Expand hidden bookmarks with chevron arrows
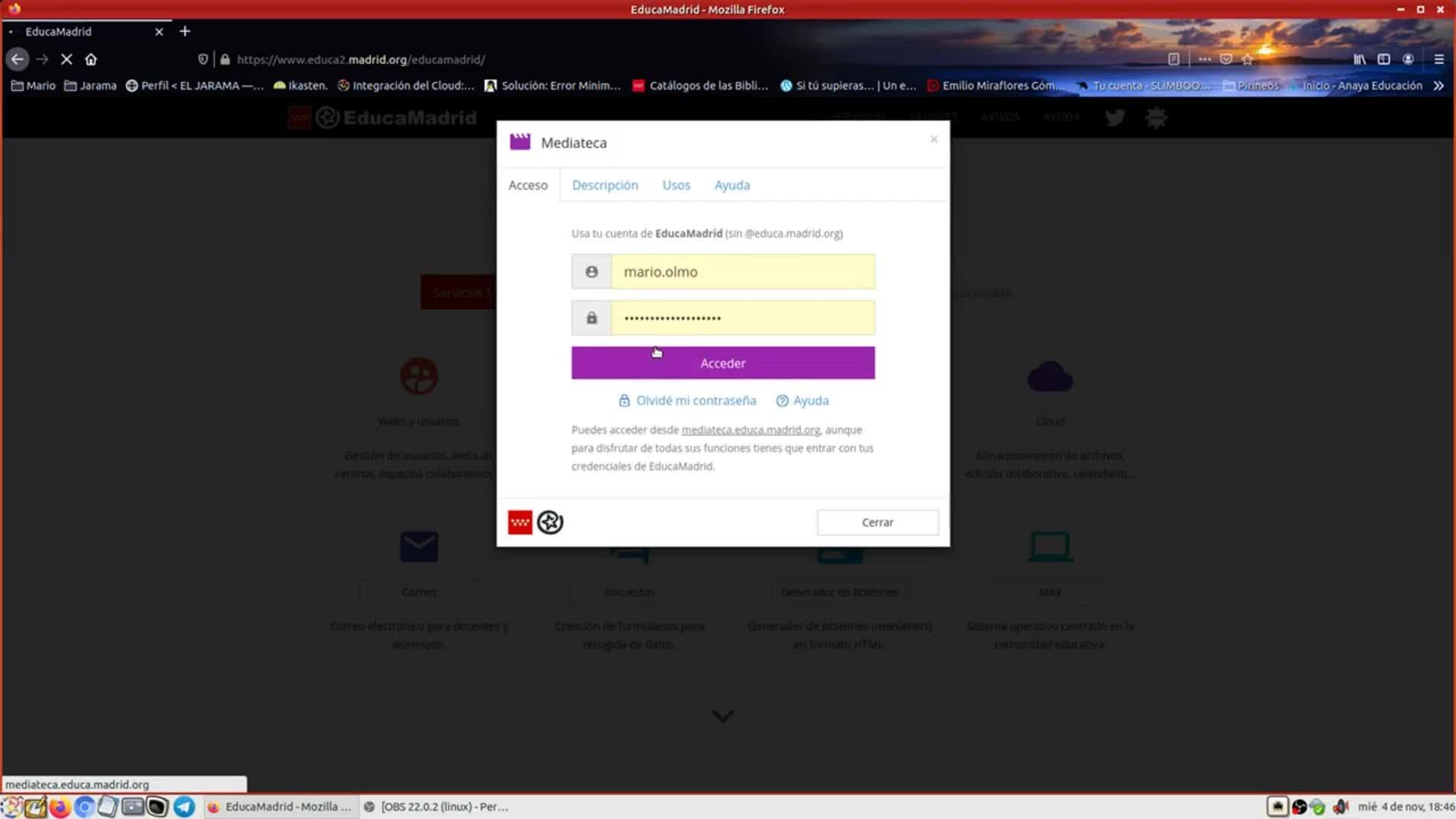 click(x=1439, y=86)
